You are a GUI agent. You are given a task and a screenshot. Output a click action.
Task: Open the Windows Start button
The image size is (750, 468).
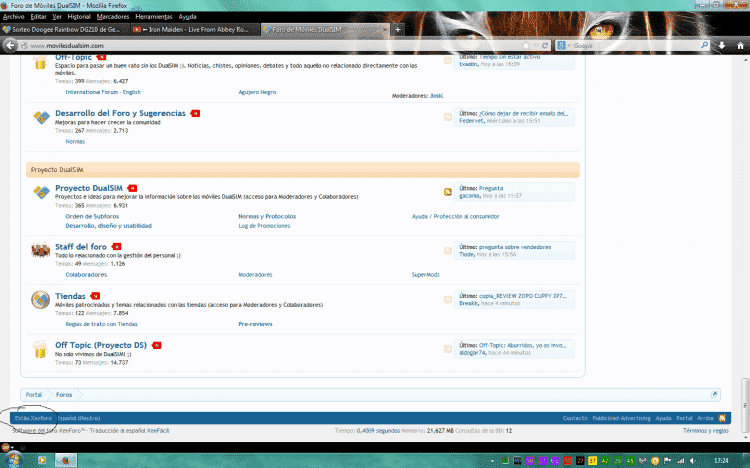click(x=13, y=460)
